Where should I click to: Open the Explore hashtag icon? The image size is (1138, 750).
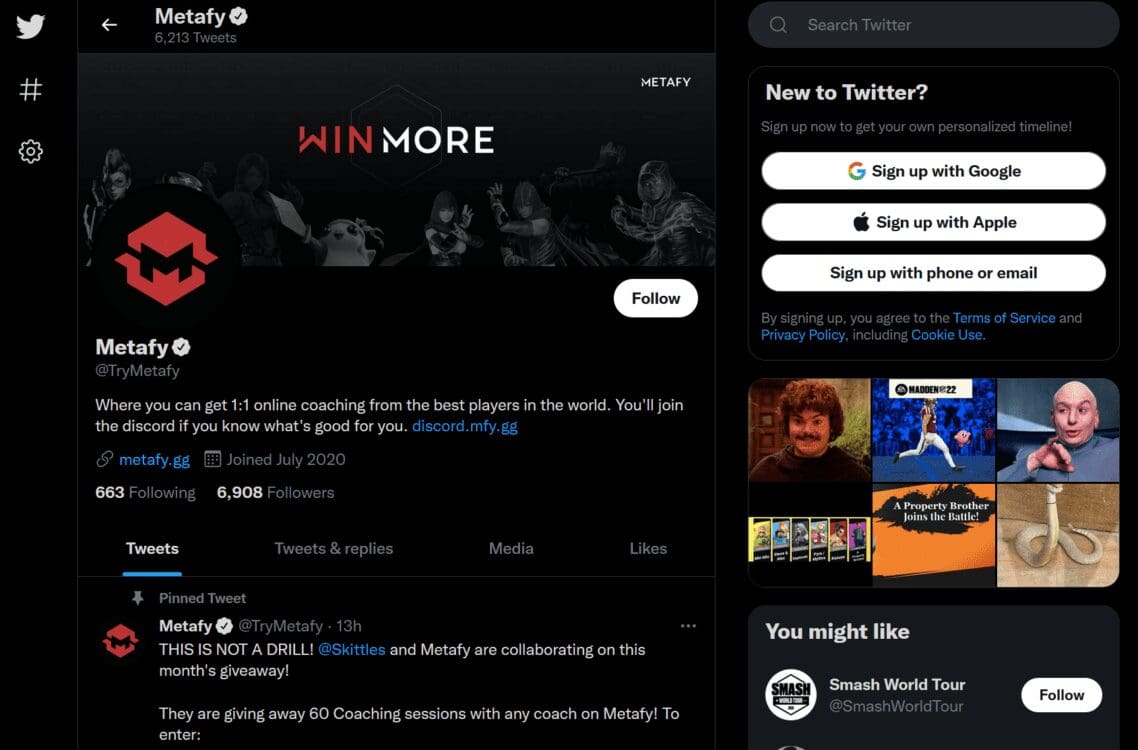pos(30,90)
